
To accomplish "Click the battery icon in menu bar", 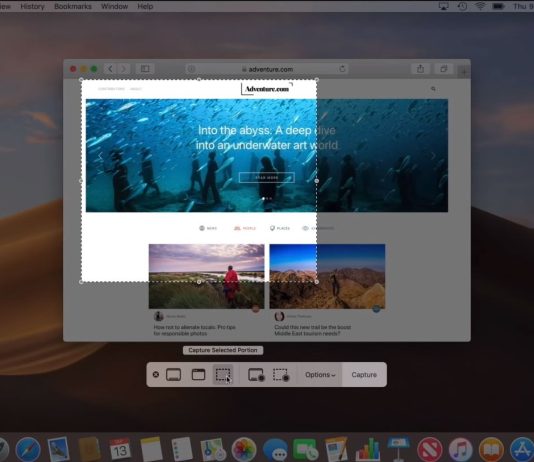I will pyautogui.click(x=498, y=6).
